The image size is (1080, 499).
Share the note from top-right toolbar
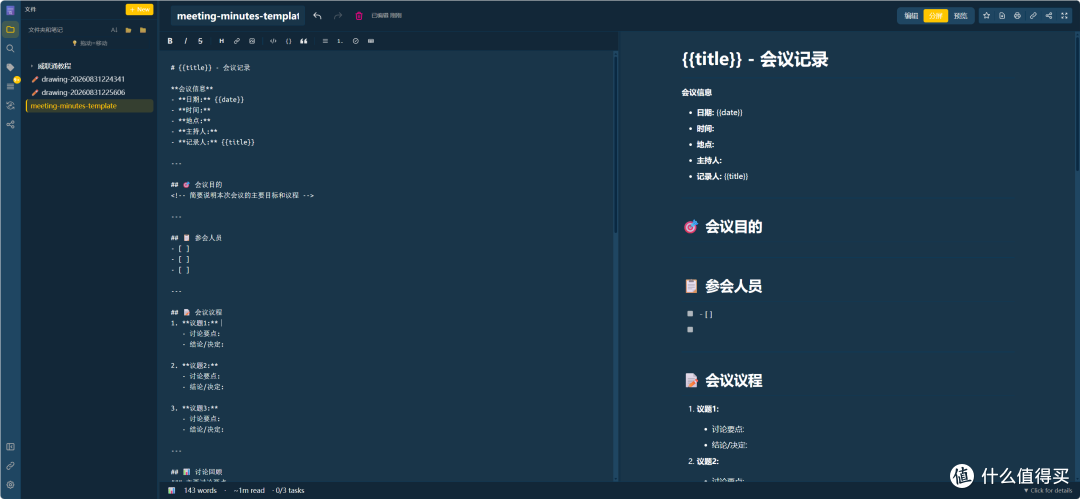[x=1049, y=15]
